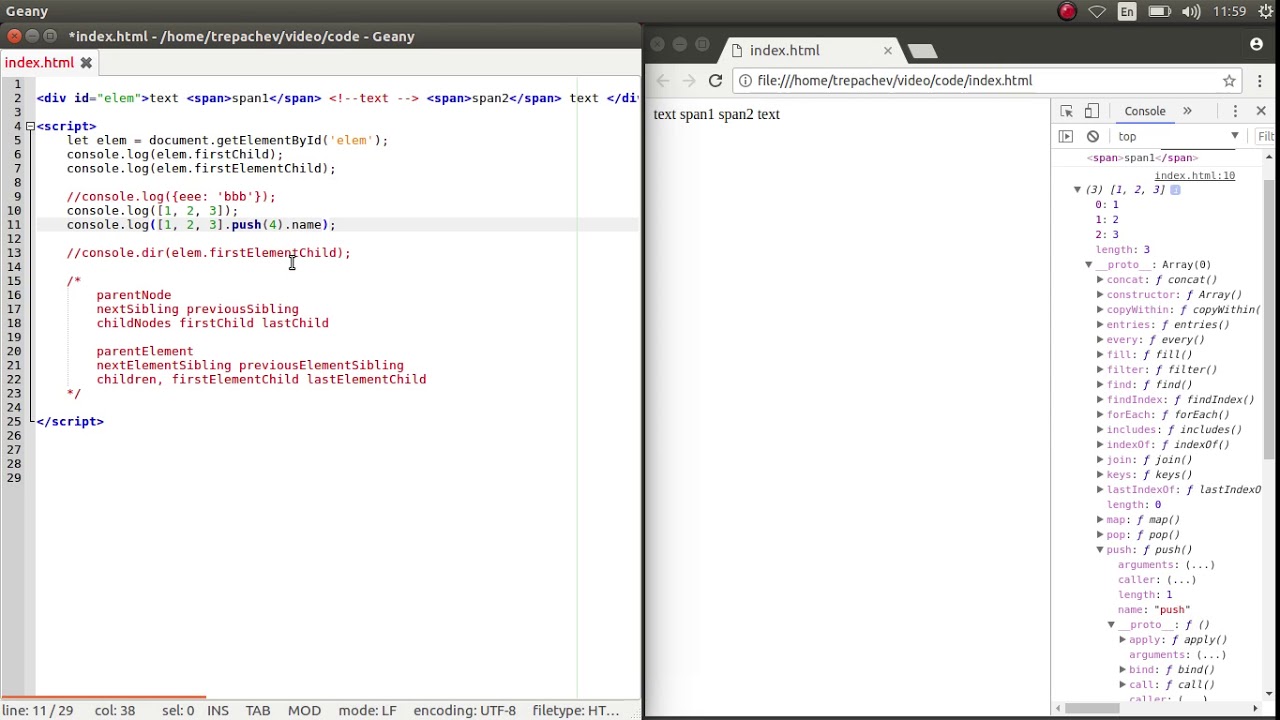Click the scroll-down arrow of console scrollbar
The image size is (1280, 720).
(1269, 693)
